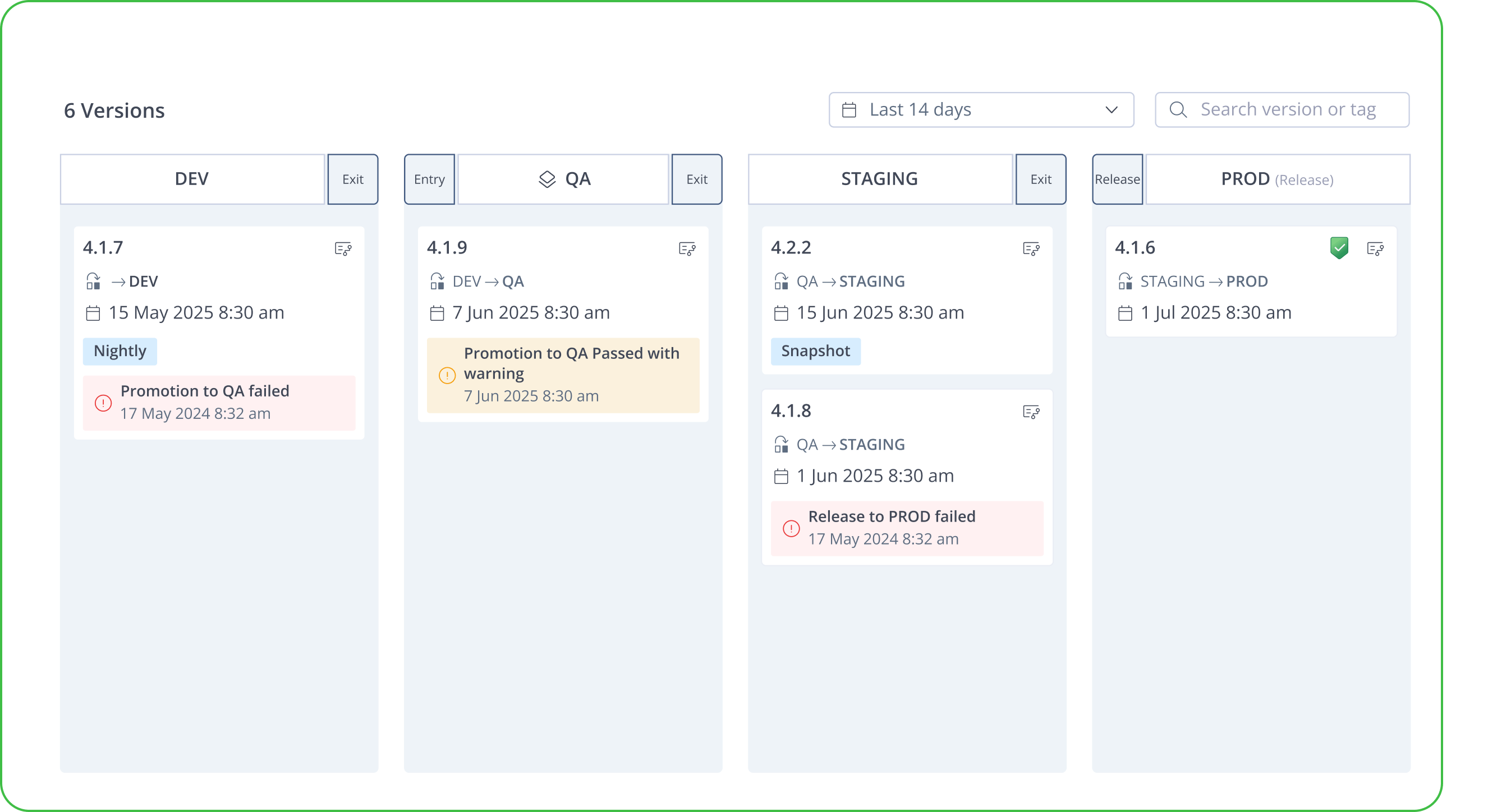Click red error icon in Promotion to QA failed

click(103, 403)
